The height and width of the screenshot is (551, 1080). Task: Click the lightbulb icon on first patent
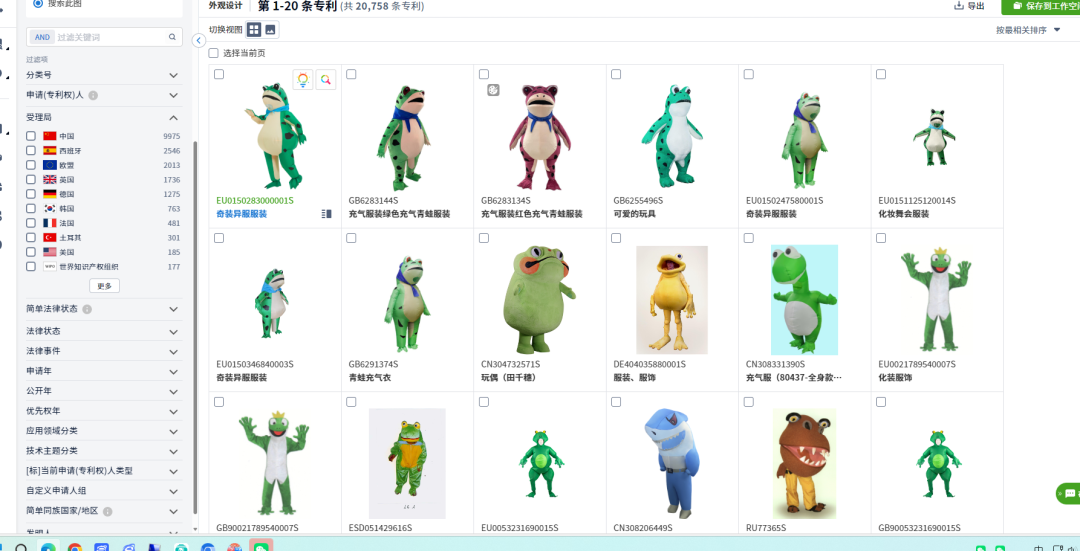click(x=302, y=80)
